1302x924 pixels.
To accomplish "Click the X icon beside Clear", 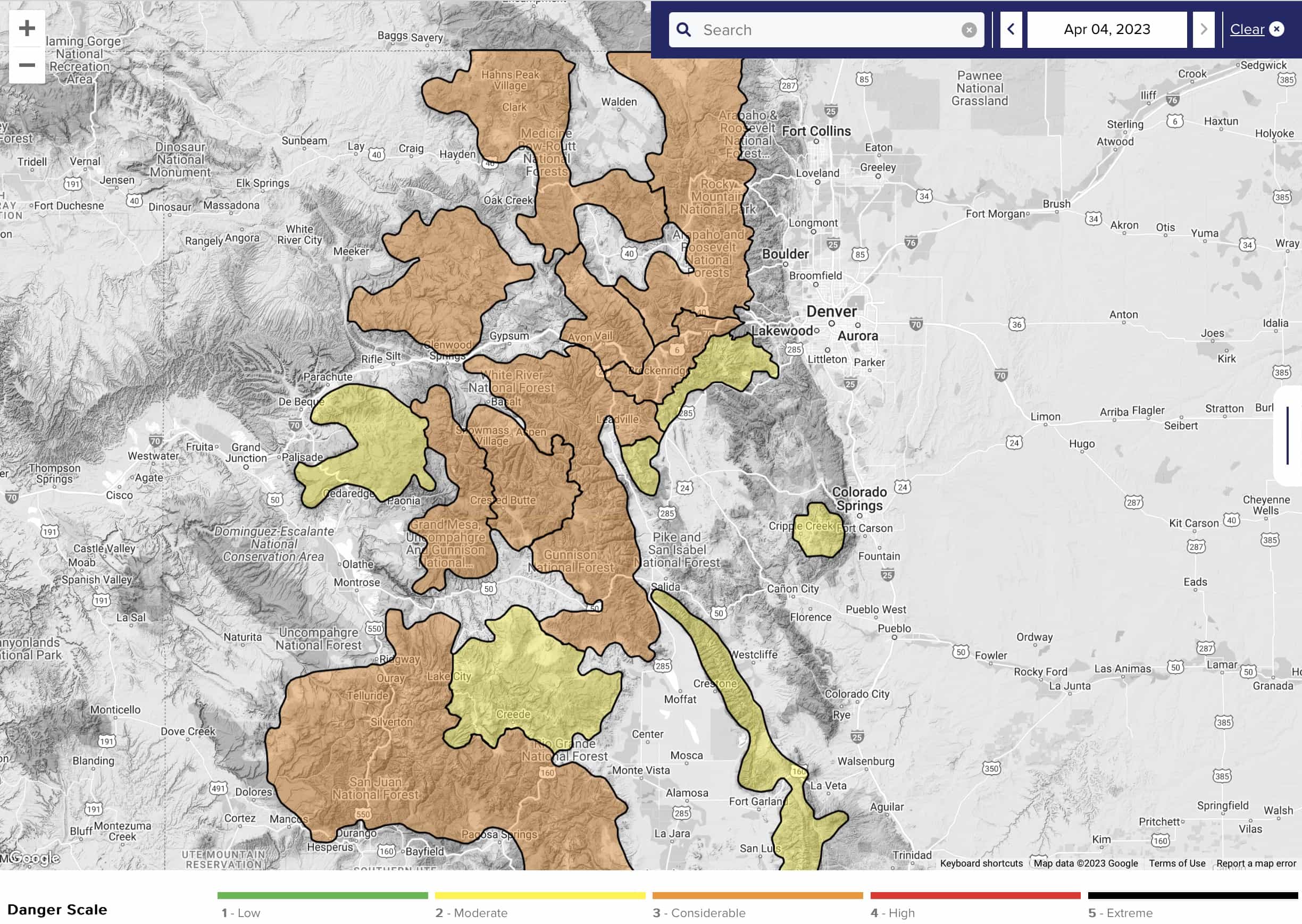I will pos(1276,29).
